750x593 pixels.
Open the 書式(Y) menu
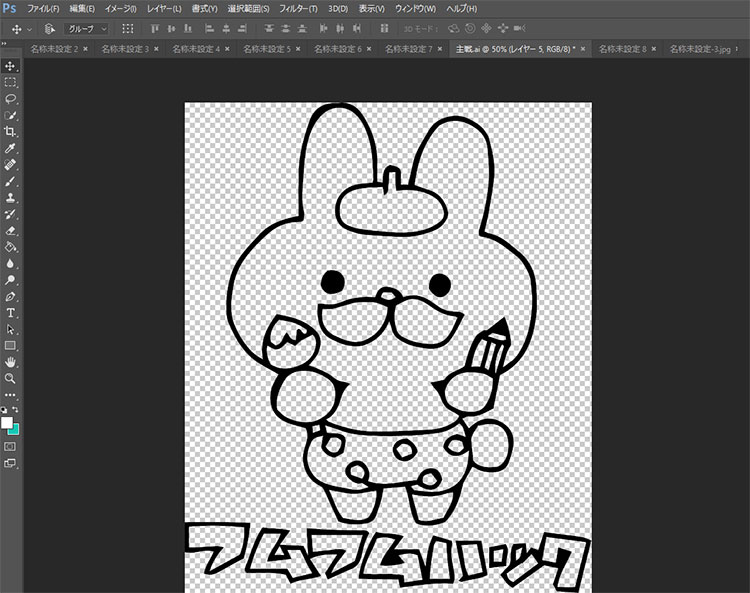point(204,9)
